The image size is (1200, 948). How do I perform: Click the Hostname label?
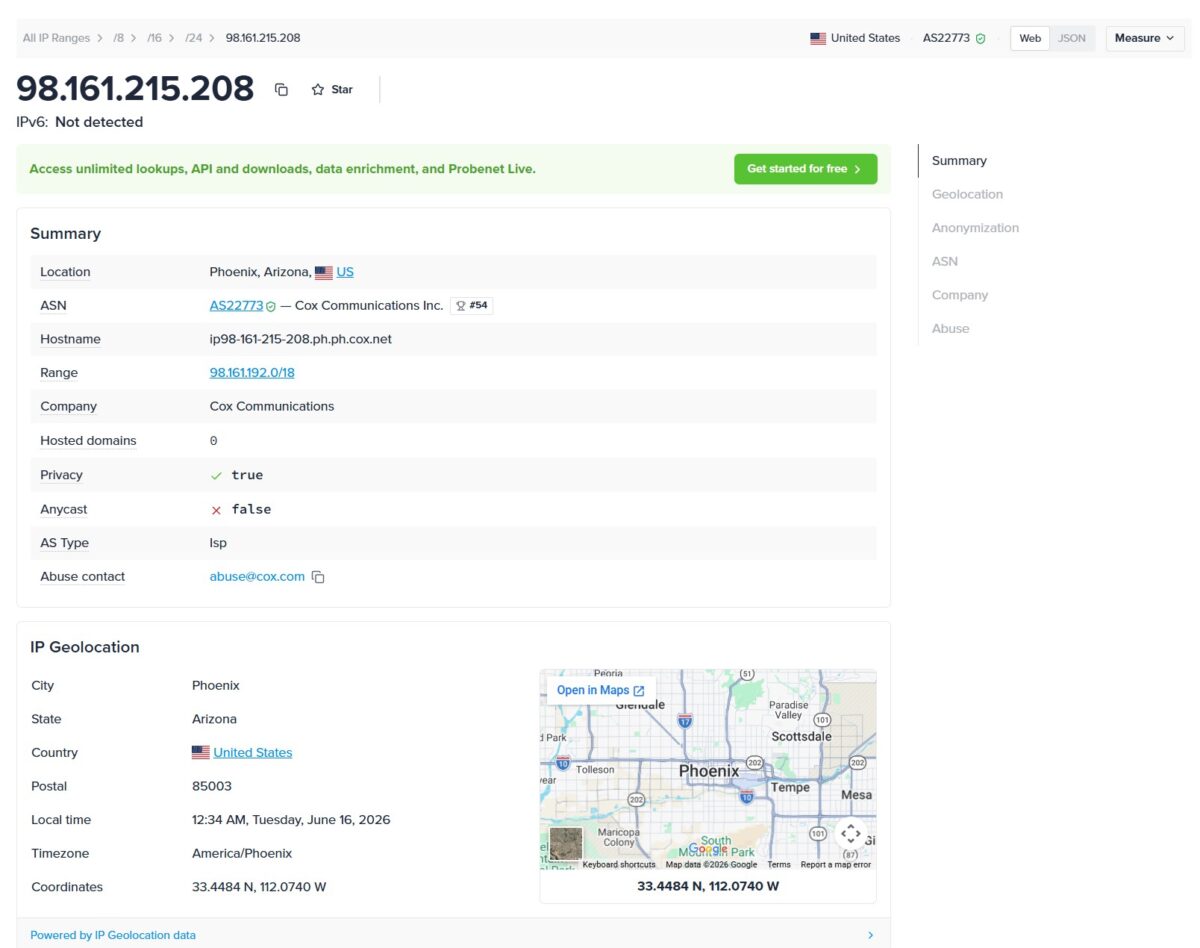click(x=70, y=339)
